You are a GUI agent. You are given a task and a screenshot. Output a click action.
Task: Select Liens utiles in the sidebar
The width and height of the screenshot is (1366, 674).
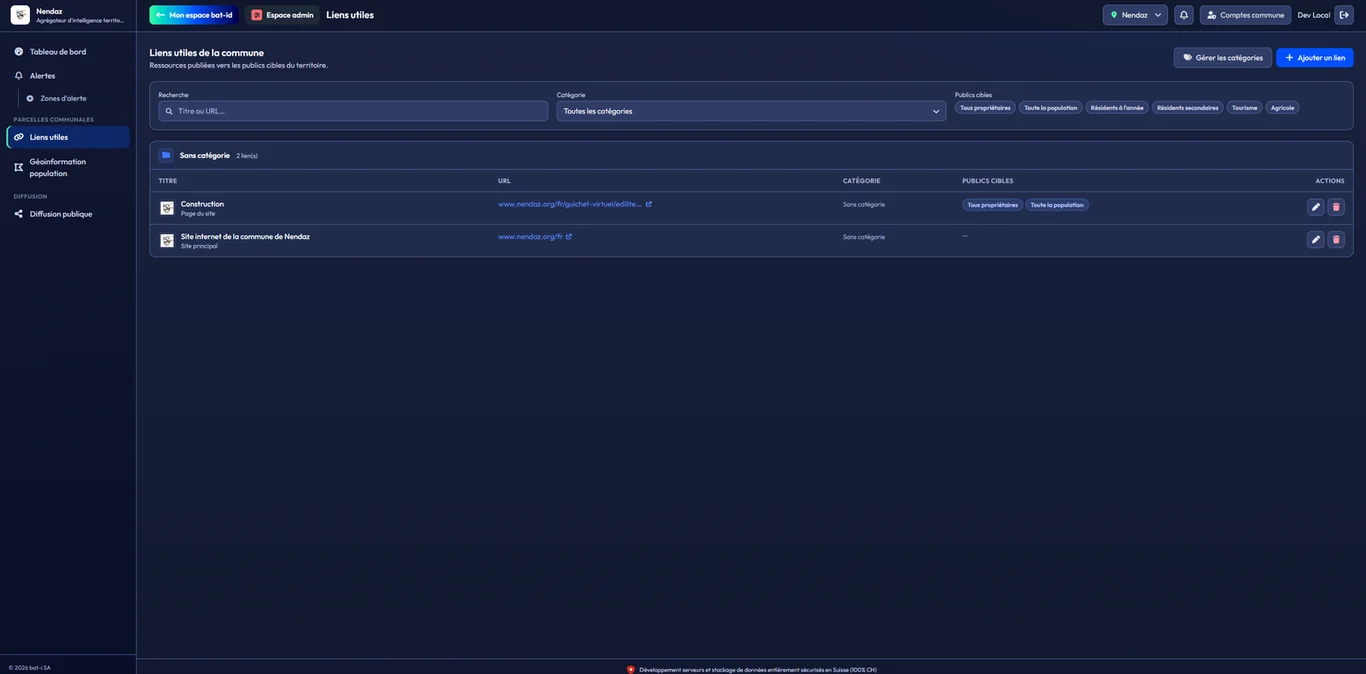coord(68,137)
